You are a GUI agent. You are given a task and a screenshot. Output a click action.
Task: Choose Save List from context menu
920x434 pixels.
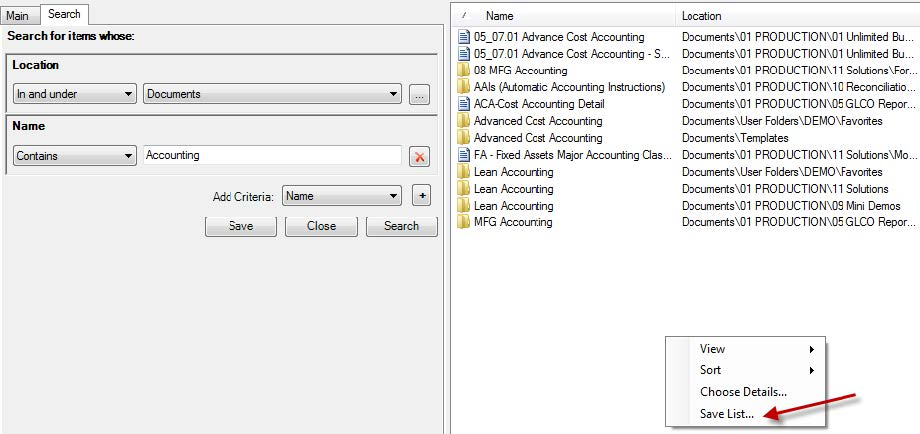[727, 413]
